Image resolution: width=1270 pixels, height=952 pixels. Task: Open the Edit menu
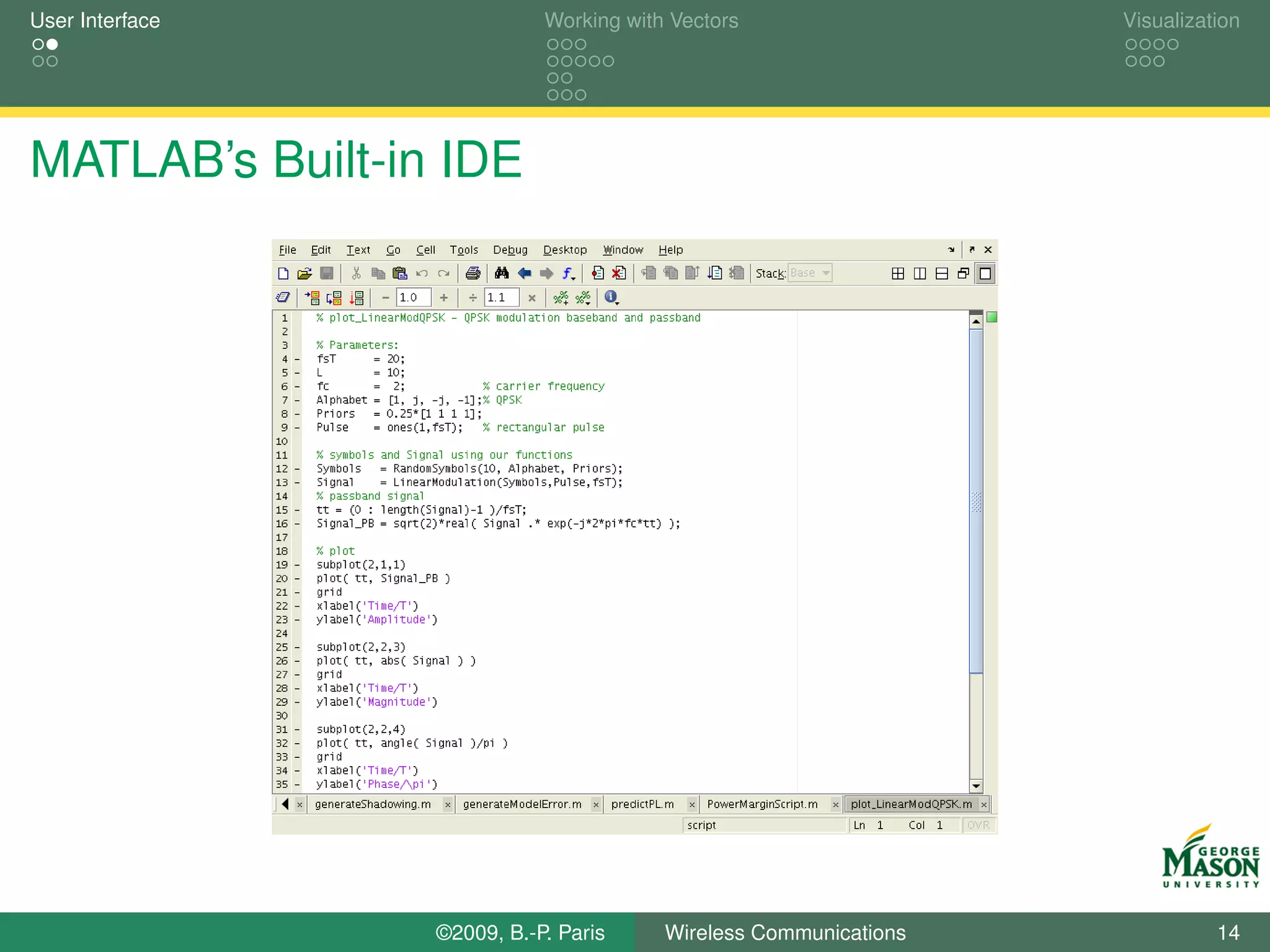(321, 250)
